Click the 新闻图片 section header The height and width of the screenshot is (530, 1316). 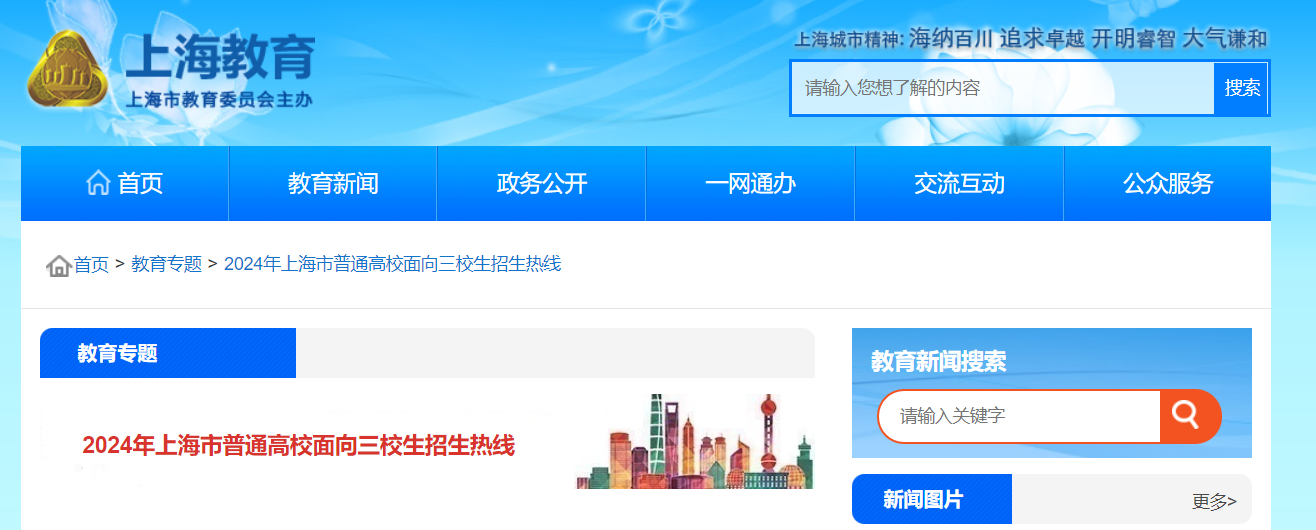tap(931, 499)
